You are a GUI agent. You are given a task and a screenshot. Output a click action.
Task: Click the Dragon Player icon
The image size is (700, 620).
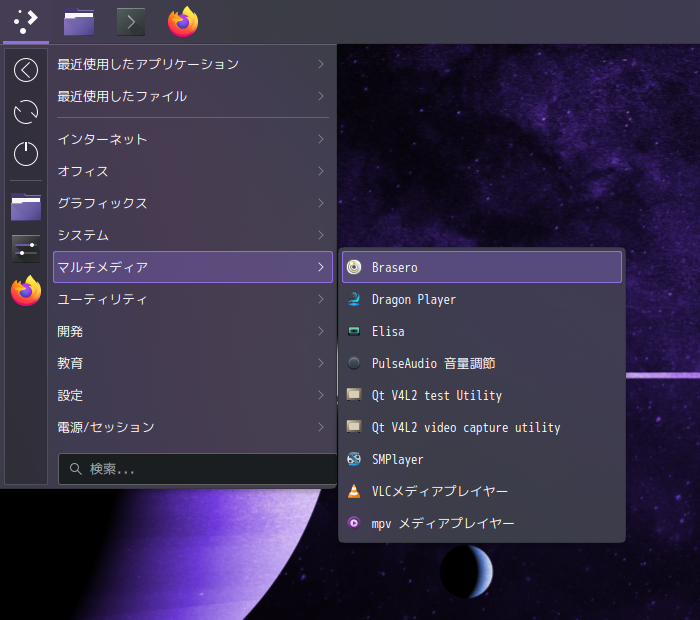[354, 299]
